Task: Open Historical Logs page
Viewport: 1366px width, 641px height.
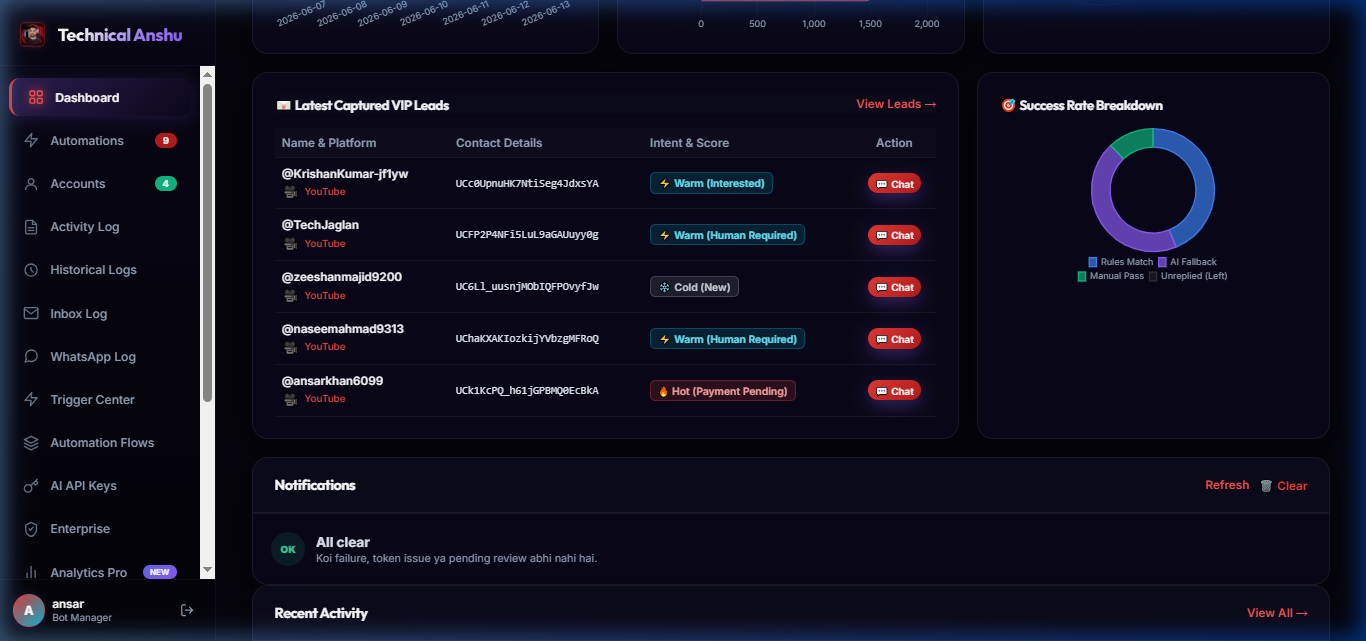Action: click(x=100, y=270)
